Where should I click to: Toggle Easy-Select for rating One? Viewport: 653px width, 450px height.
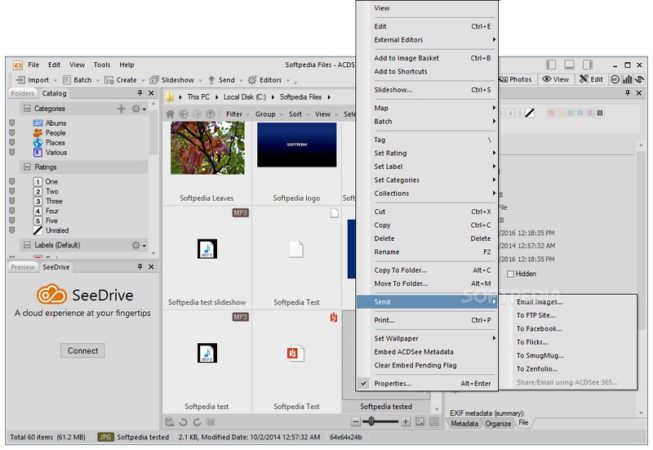coord(12,181)
